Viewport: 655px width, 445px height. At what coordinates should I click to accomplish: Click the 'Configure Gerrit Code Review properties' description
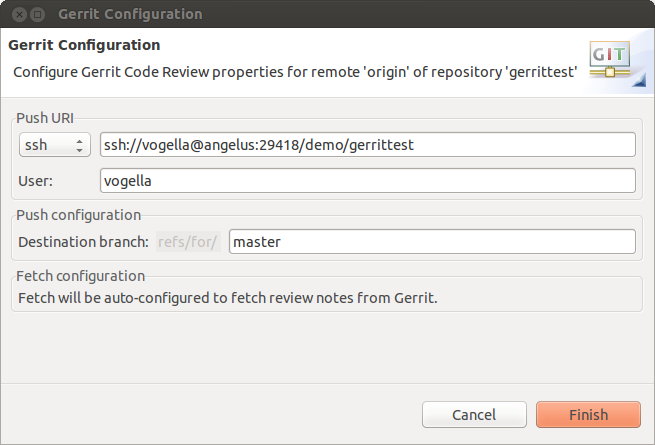(295, 72)
